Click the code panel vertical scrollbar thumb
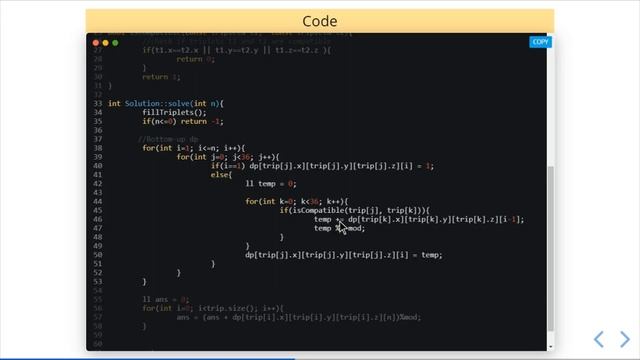The height and width of the screenshot is (360, 640). coord(551,248)
